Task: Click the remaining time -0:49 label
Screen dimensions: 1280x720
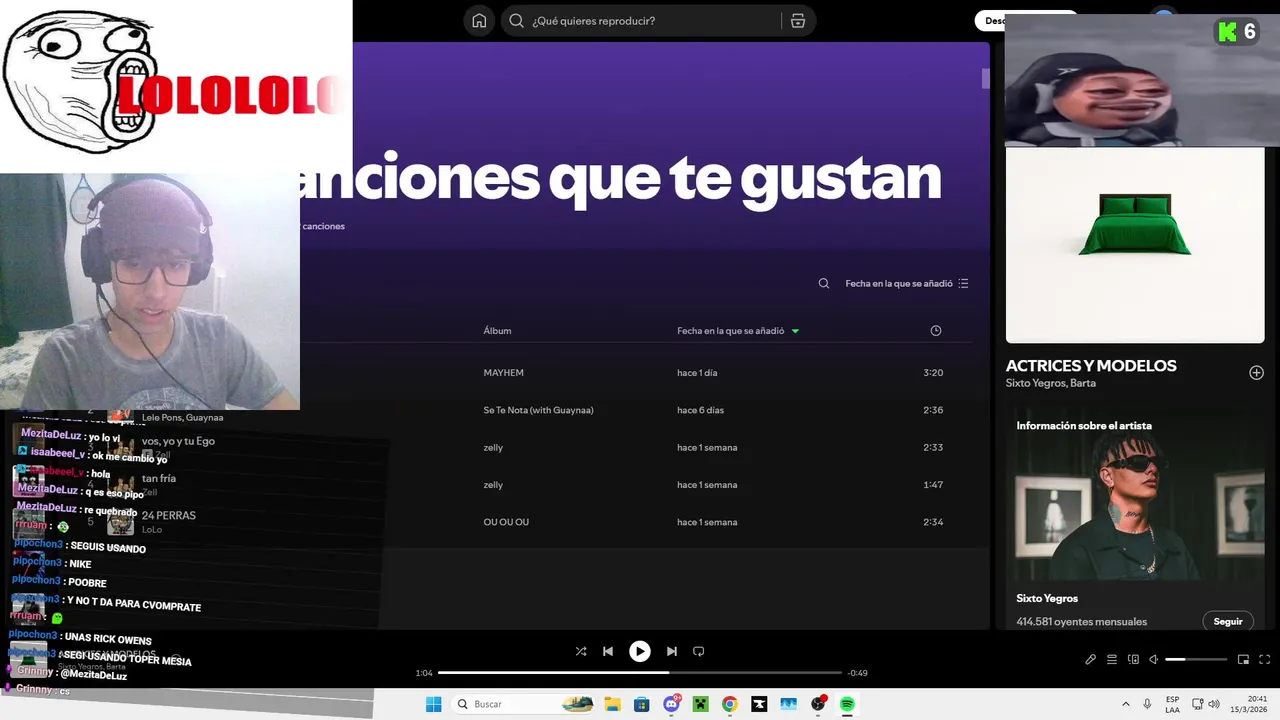Action: (857, 673)
